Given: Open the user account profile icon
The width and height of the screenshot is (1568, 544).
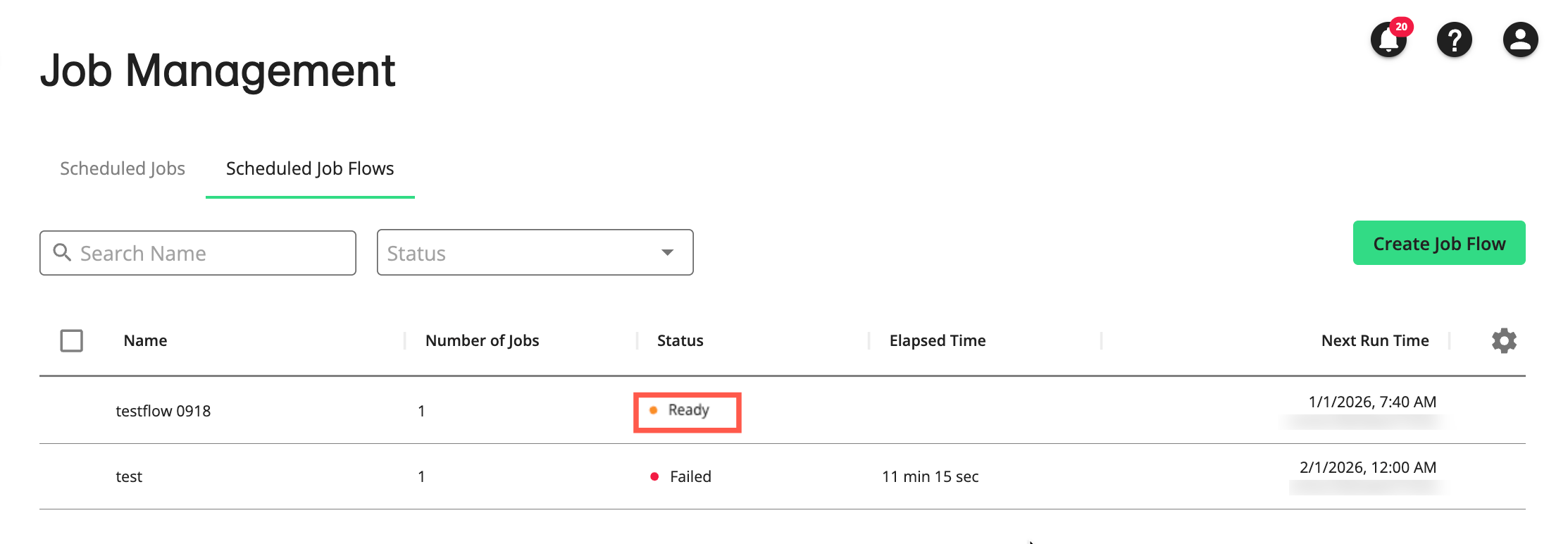Looking at the screenshot, I should tap(1520, 39).
